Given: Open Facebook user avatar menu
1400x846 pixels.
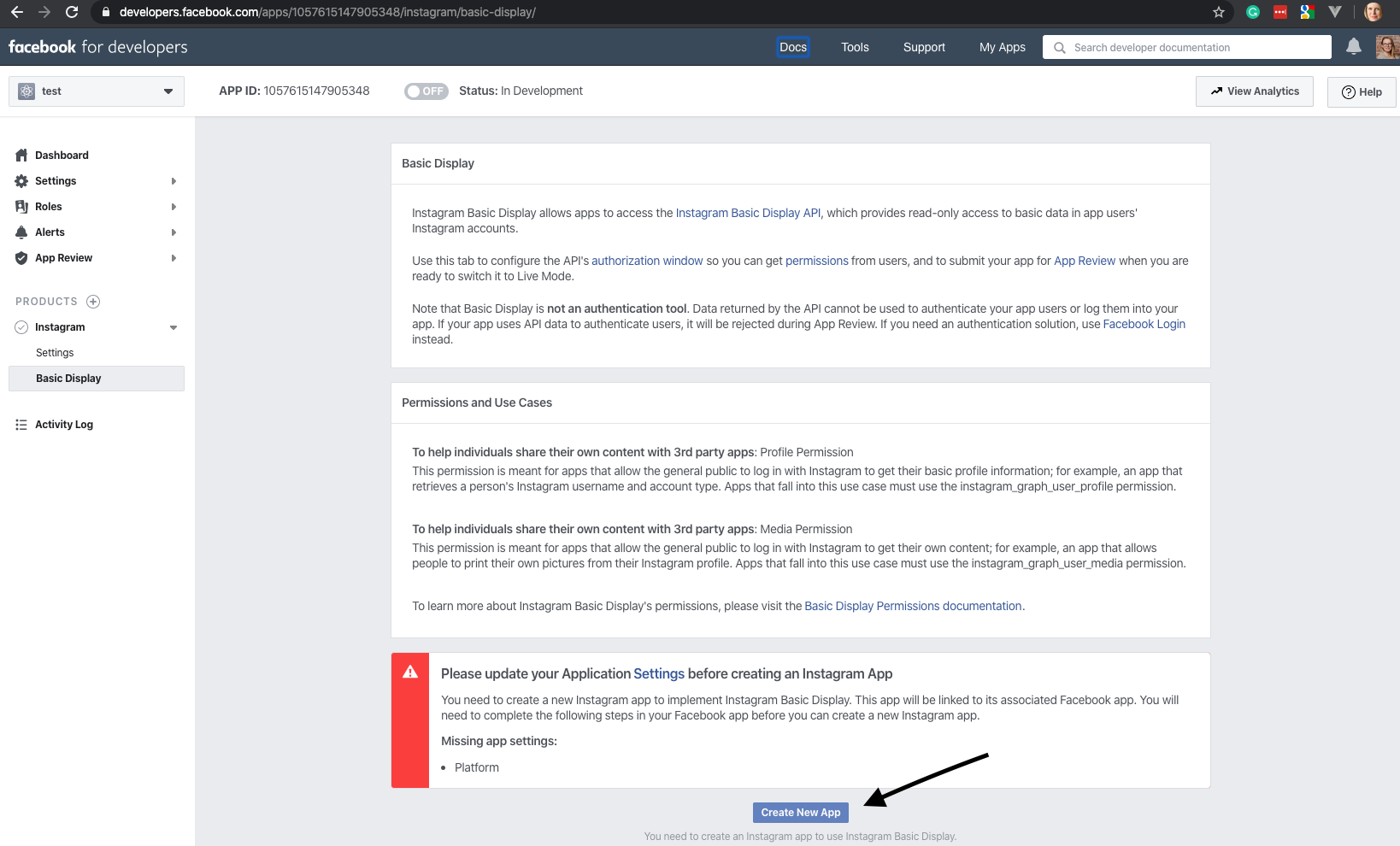Looking at the screenshot, I should pos(1387,47).
